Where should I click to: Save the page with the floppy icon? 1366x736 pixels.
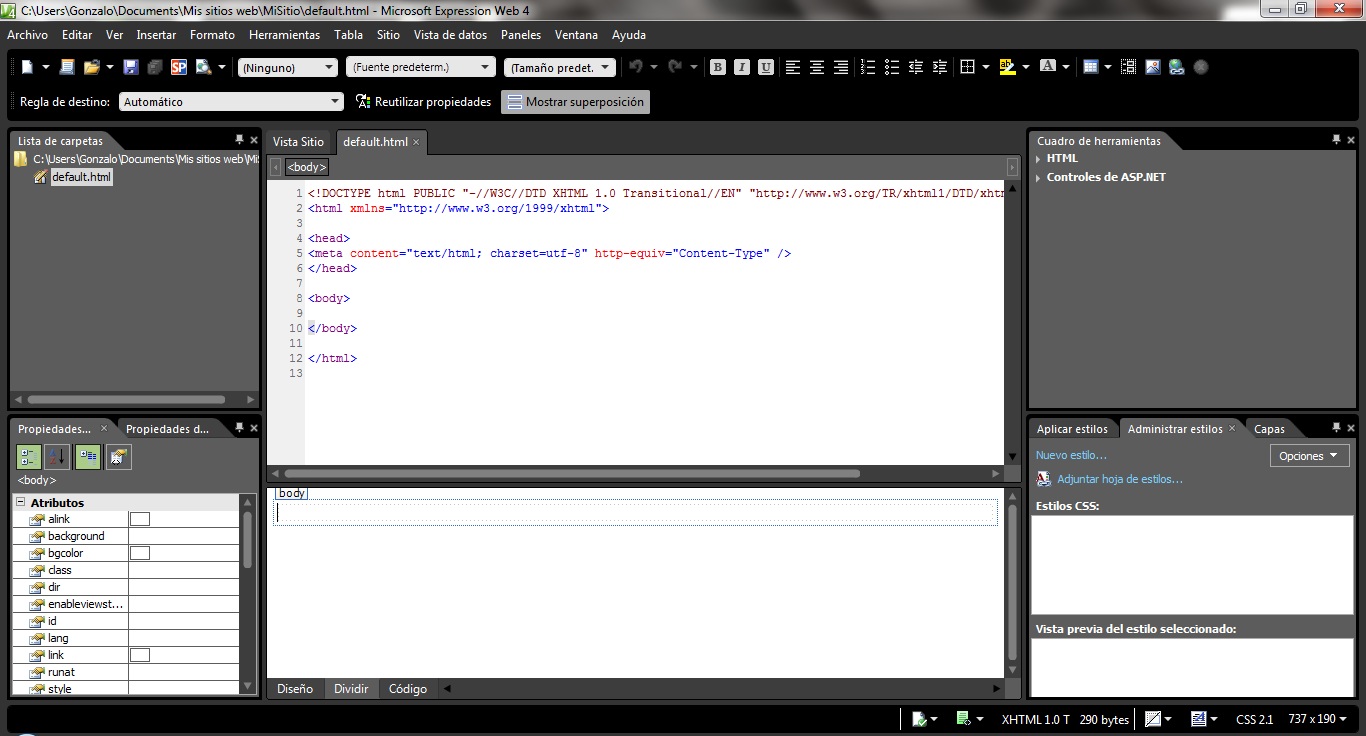click(131, 67)
